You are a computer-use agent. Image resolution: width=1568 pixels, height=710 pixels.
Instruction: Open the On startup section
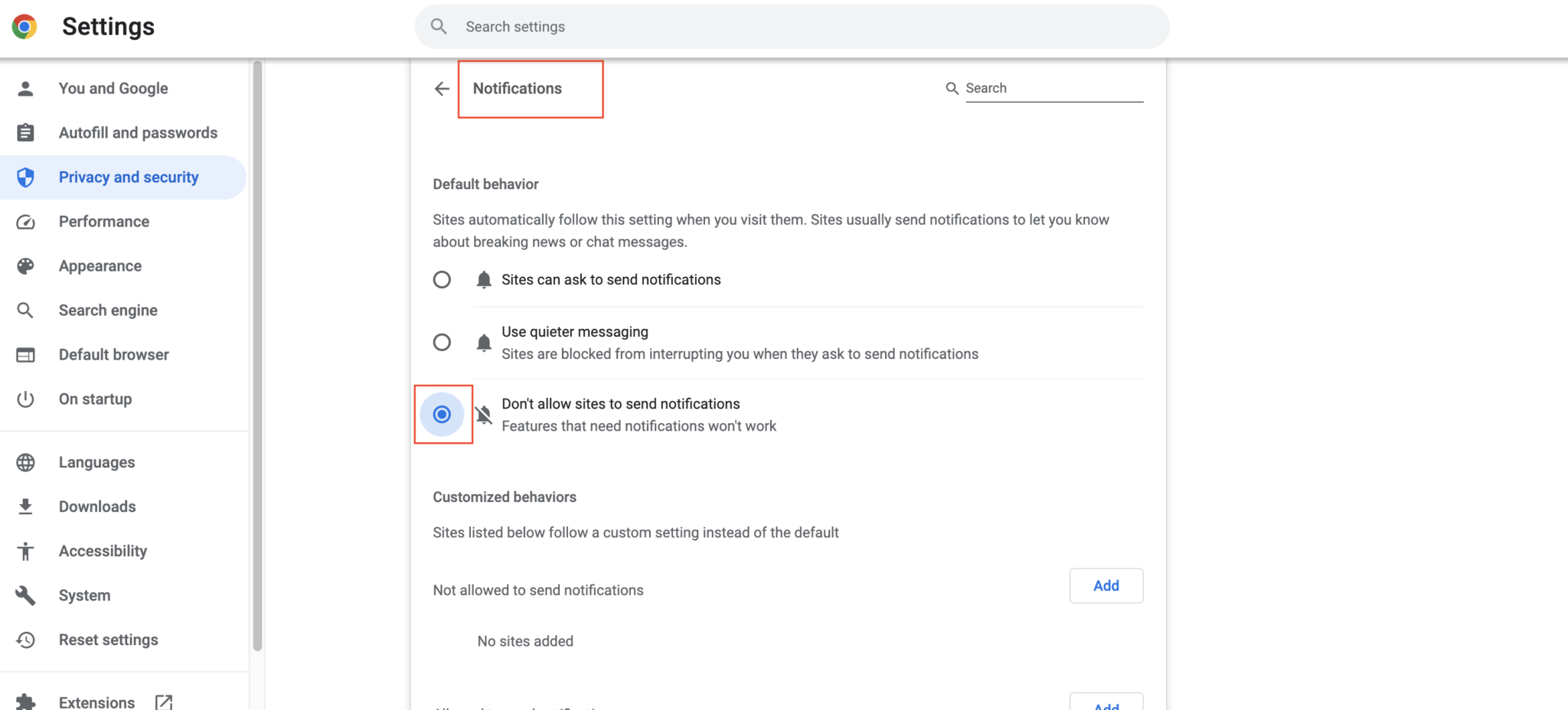[x=95, y=399]
